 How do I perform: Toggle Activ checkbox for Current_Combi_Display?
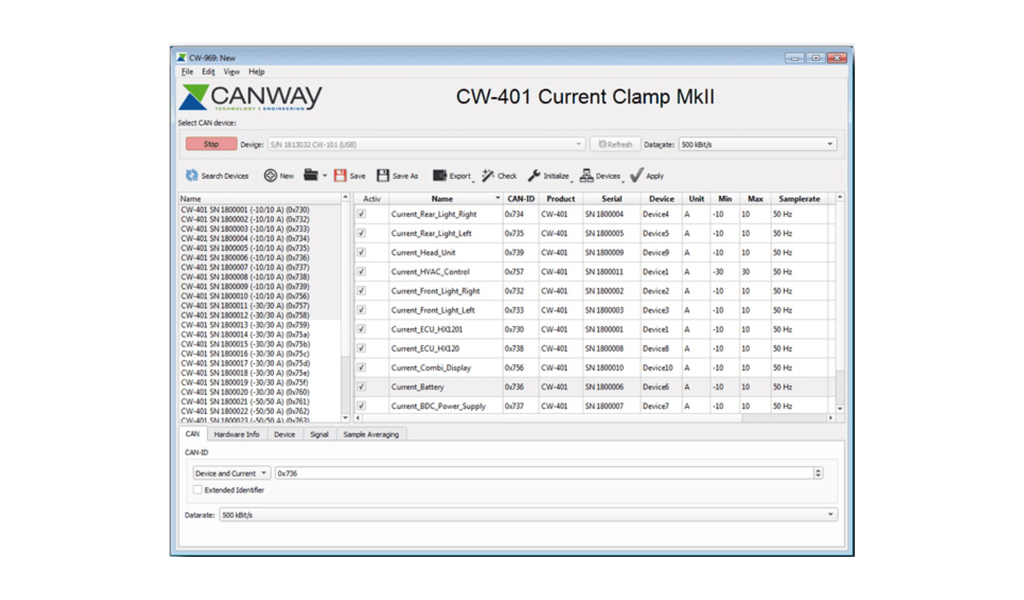pos(361,368)
